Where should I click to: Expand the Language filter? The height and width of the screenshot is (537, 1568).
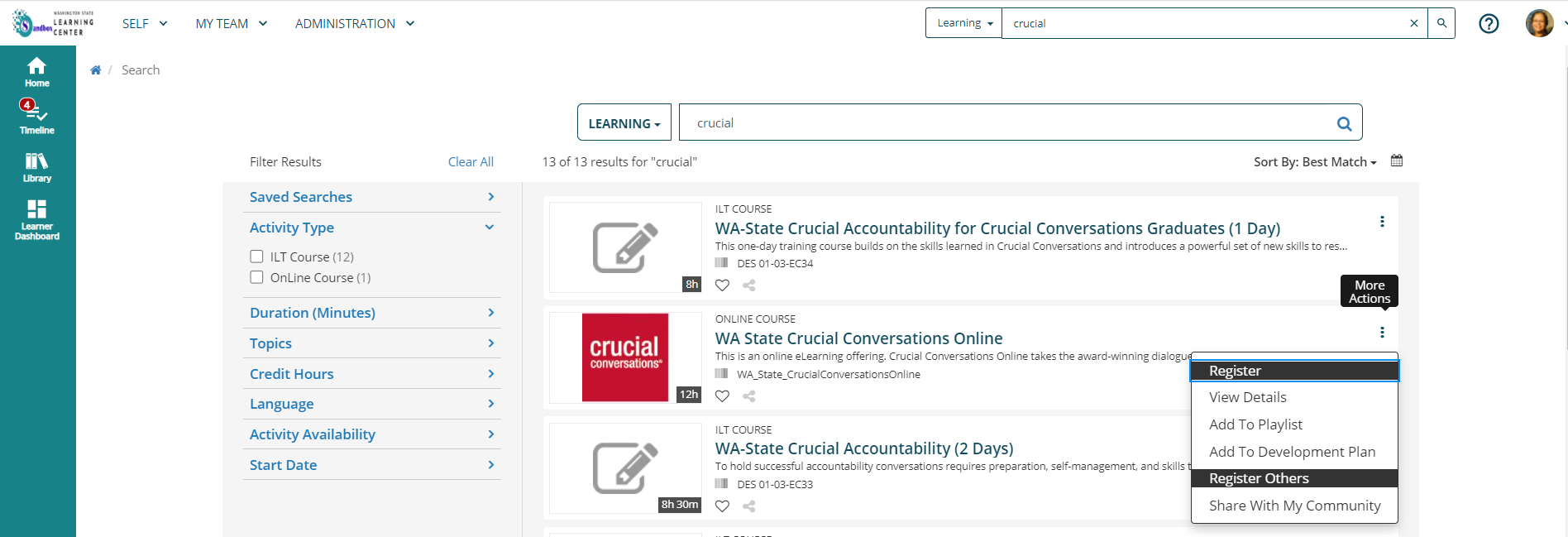click(x=372, y=404)
